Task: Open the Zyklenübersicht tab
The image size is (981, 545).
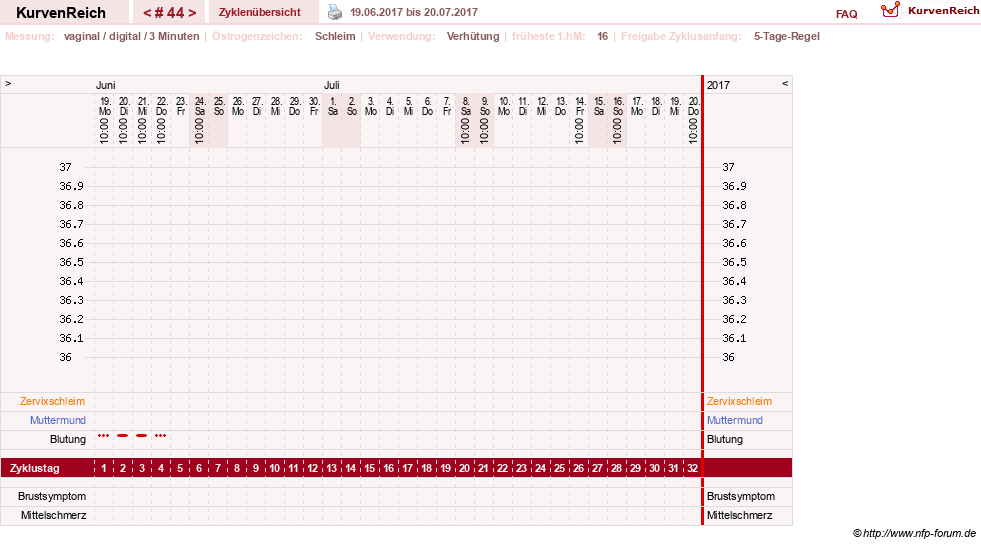Action: tap(260, 13)
